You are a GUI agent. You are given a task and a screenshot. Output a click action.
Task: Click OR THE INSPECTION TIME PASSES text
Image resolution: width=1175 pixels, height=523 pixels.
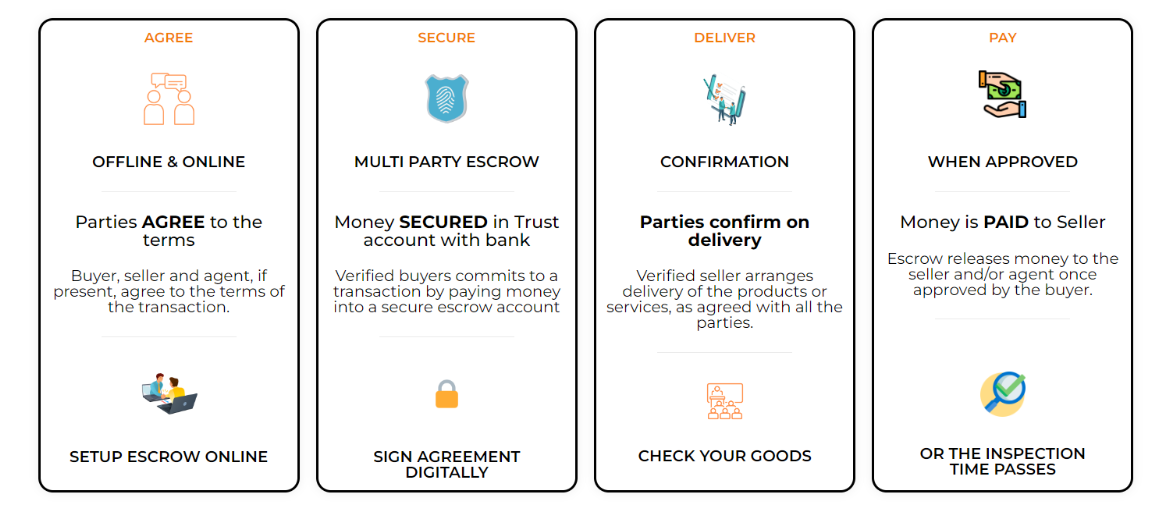tap(1003, 461)
